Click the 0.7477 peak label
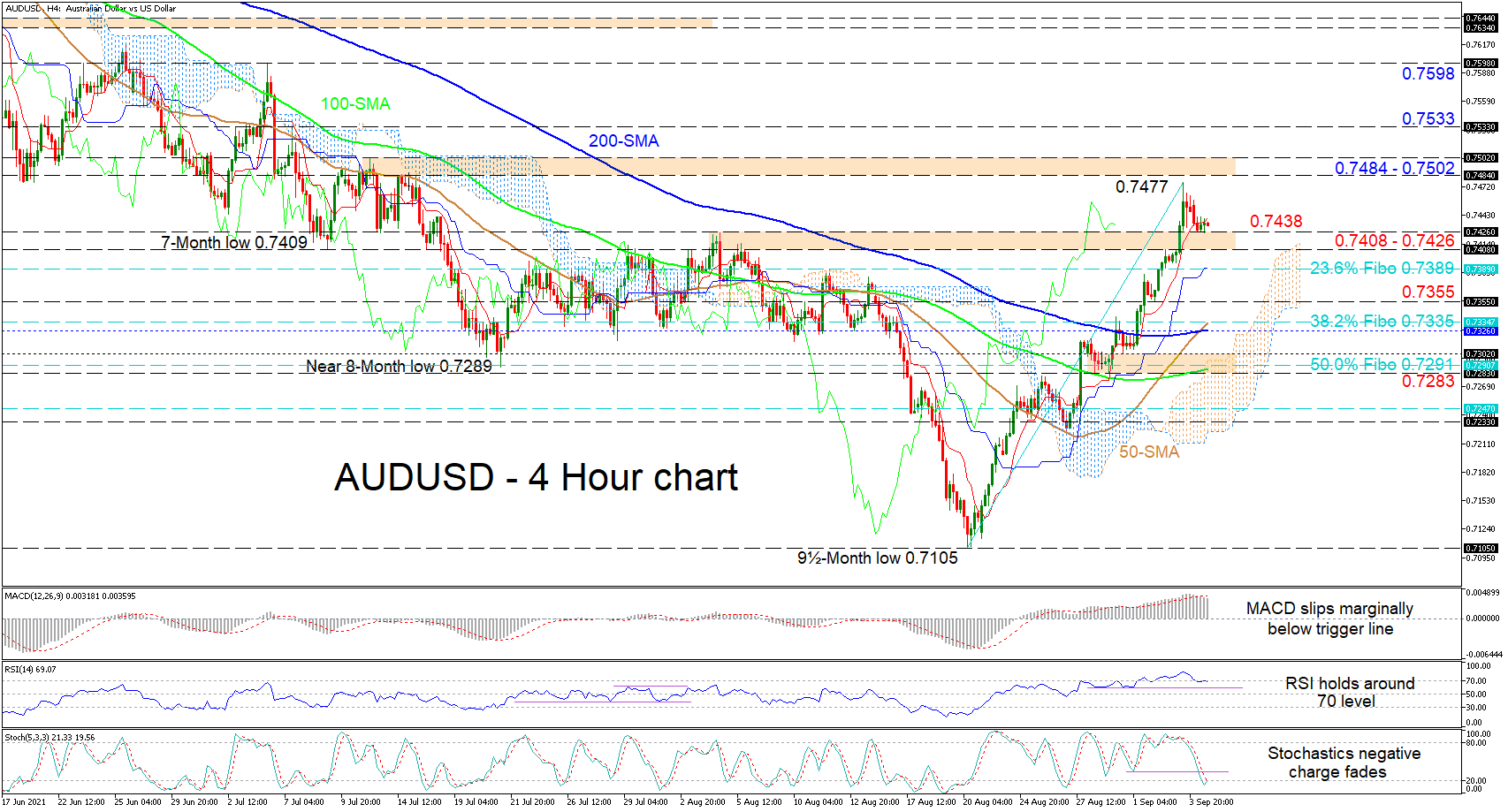Image resolution: width=1508 pixels, height=812 pixels. [1142, 186]
